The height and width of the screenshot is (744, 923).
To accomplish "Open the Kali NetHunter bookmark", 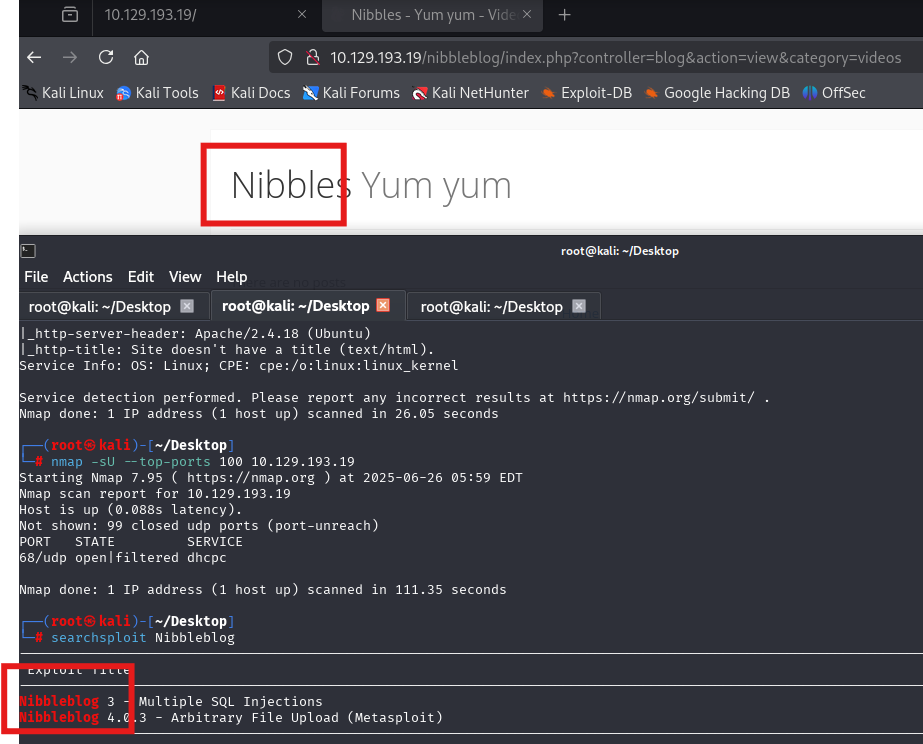I will coord(470,93).
